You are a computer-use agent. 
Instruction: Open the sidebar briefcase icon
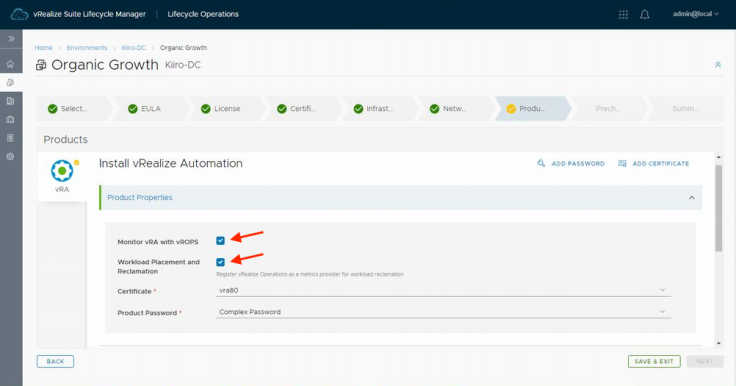coord(10,119)
